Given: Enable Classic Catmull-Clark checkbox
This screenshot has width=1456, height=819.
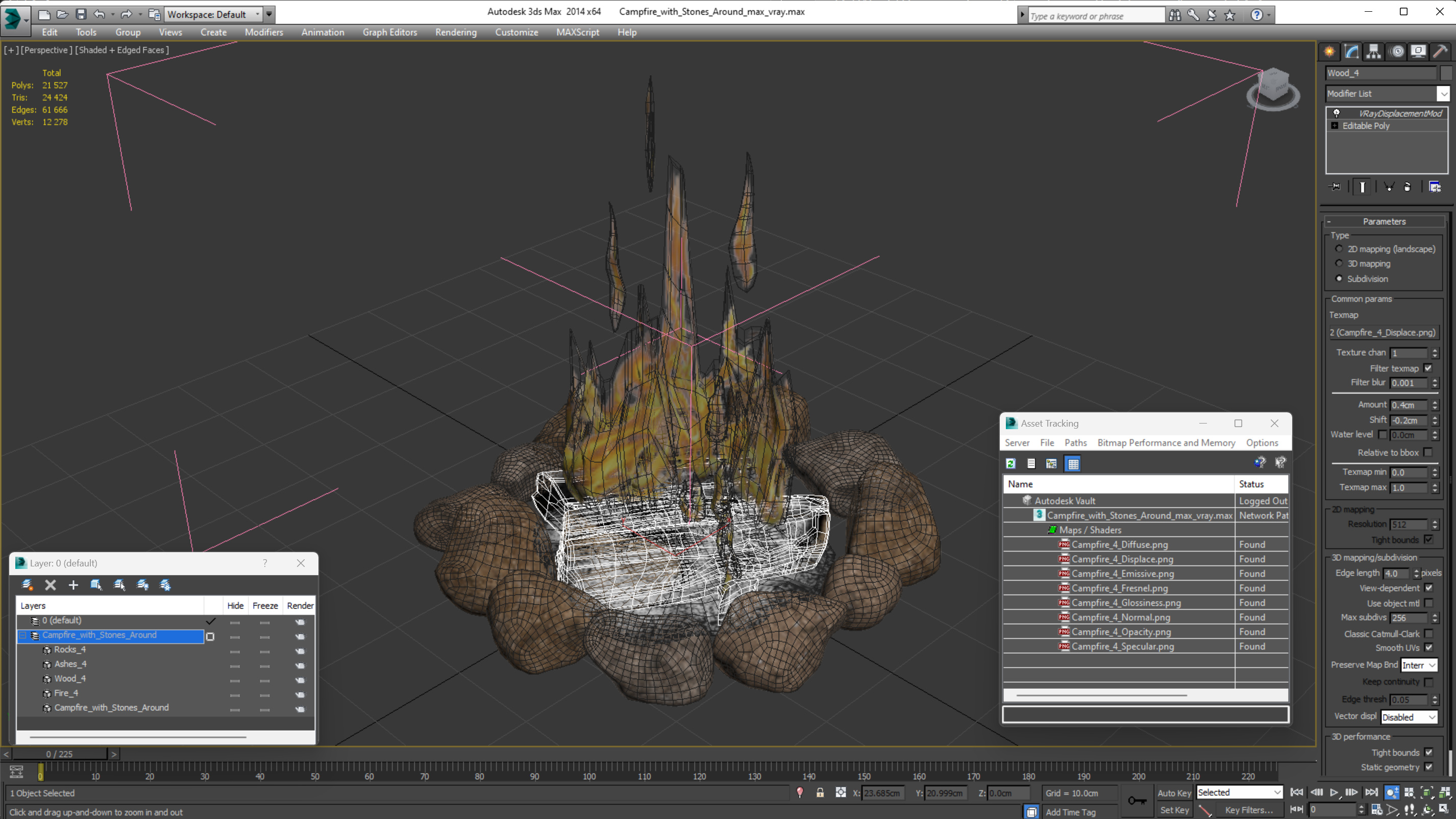Looking at the screenshot, I should click(x=1428, y=634).
